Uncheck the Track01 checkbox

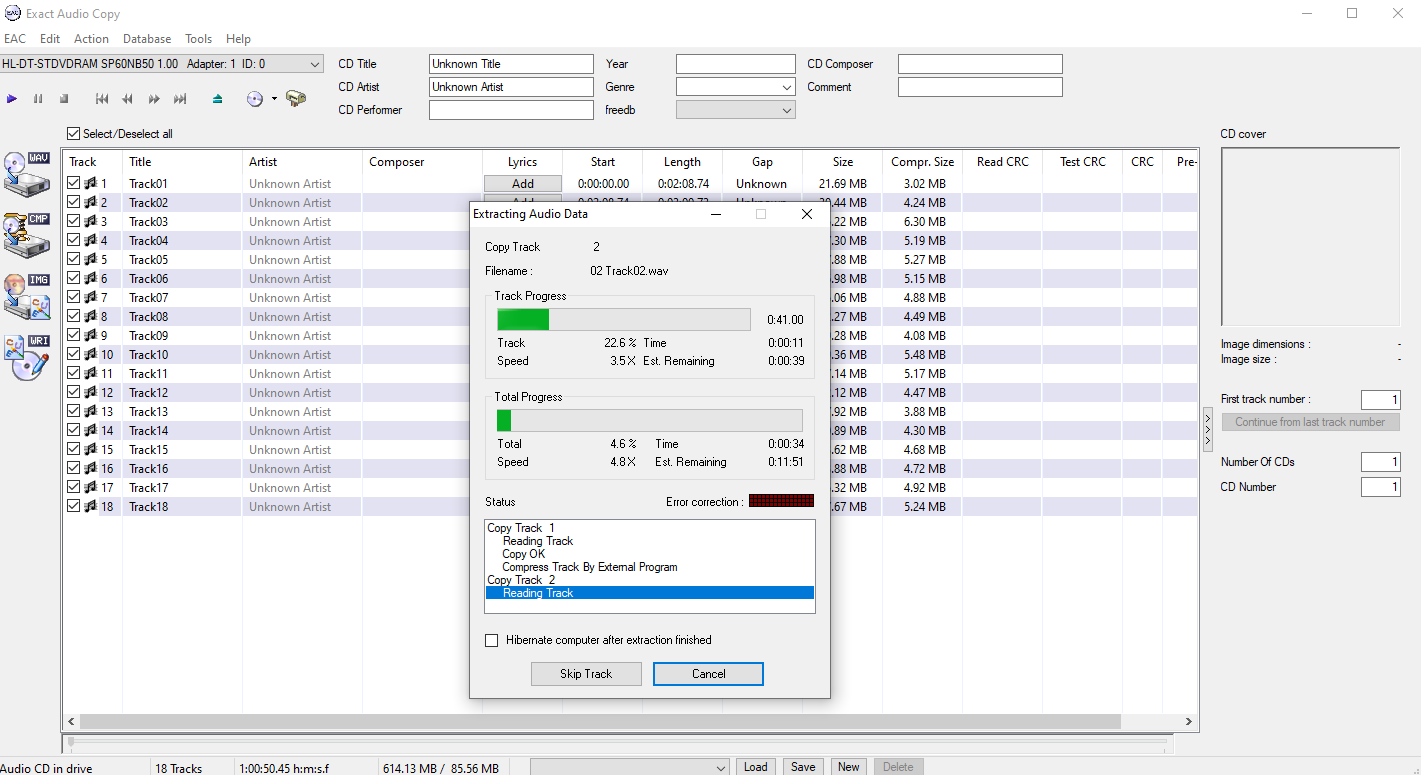point(73,184)
